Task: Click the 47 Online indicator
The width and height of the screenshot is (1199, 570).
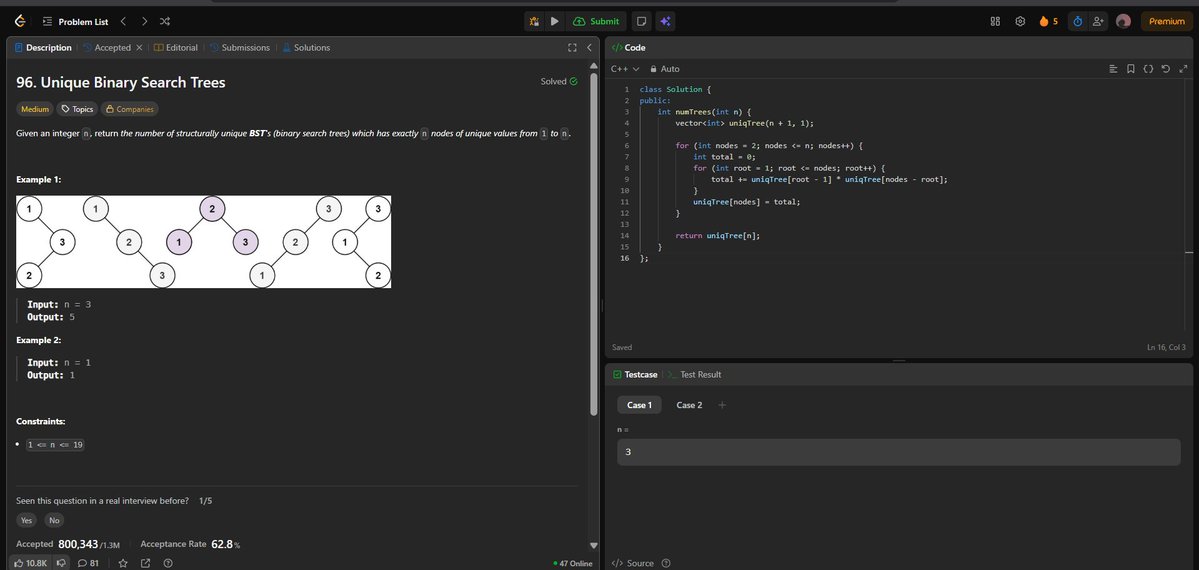Action: 573,563
